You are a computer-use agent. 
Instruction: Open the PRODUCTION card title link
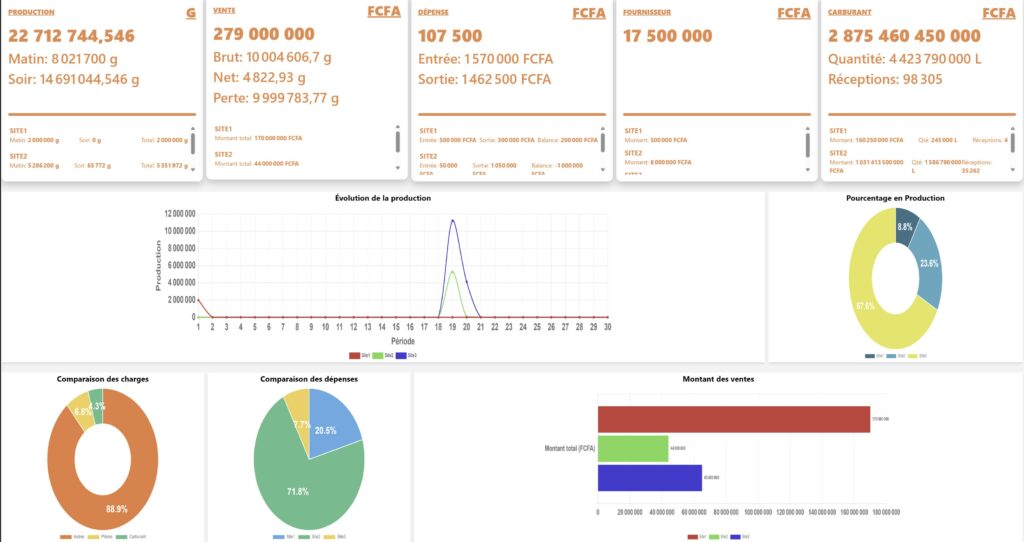click(x=31, y=13)
